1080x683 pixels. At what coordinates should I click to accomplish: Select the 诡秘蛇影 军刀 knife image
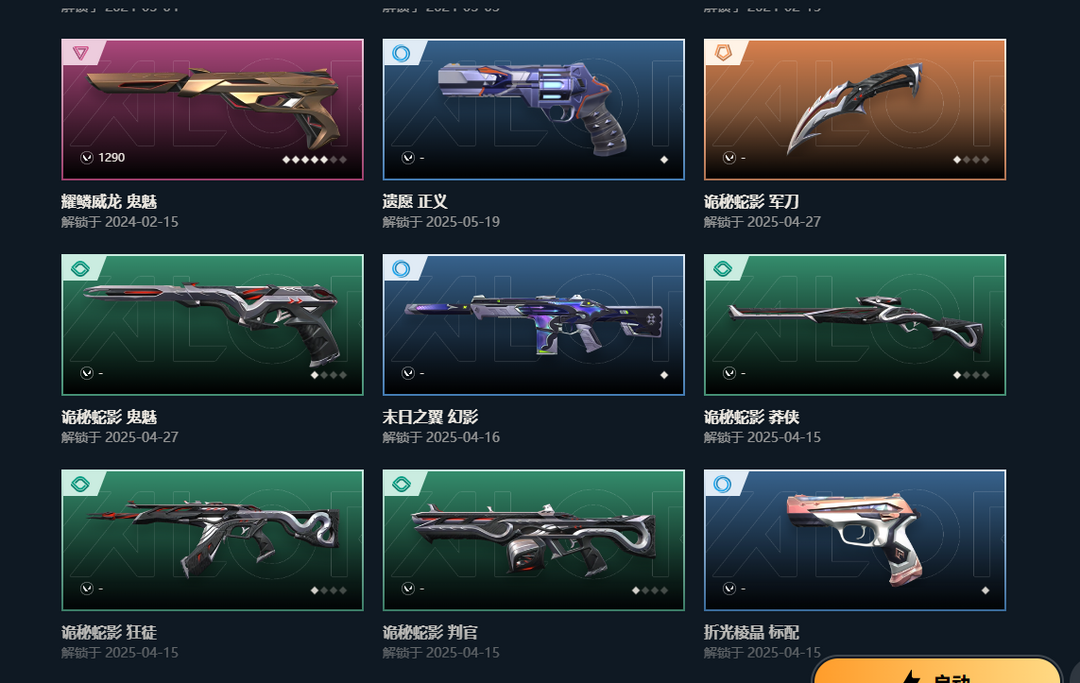(x=855, y=107)
